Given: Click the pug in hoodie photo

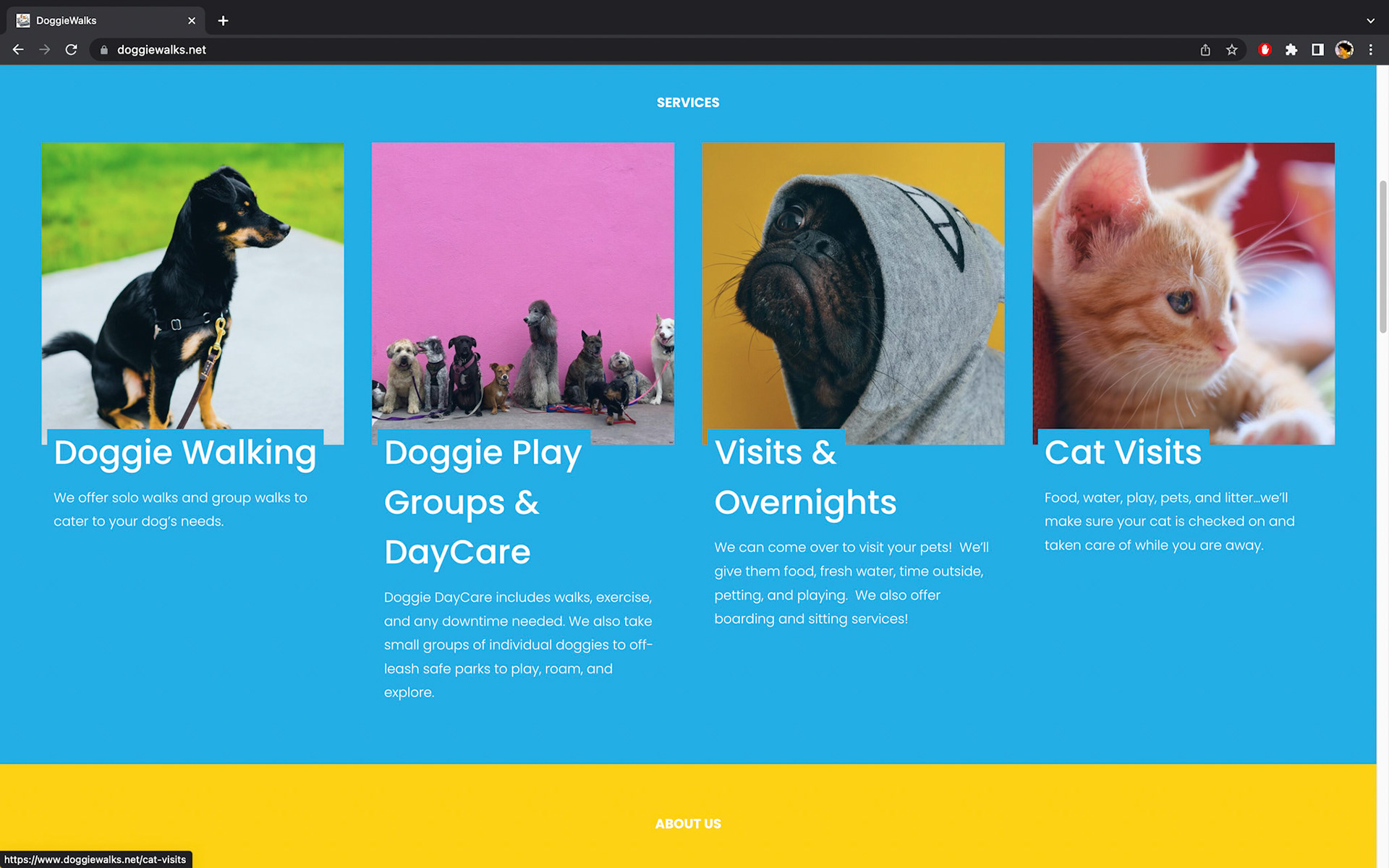Looking at the screenshot, I should [x=853, y=293].
